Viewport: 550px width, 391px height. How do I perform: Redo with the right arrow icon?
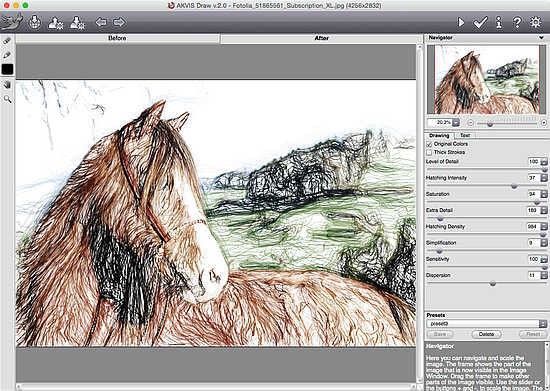[x=119, y=22]
